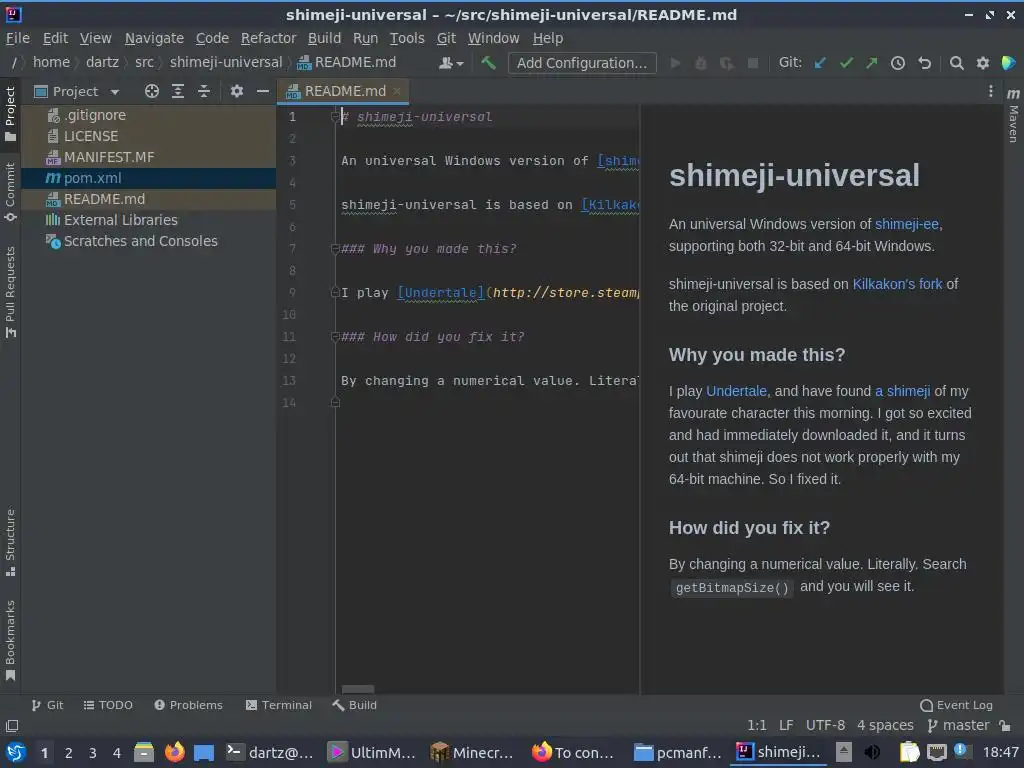Viewport: 1024px width, 768px height.
Task: Click the read-only lock icon in status bar
Action: 1005,726
